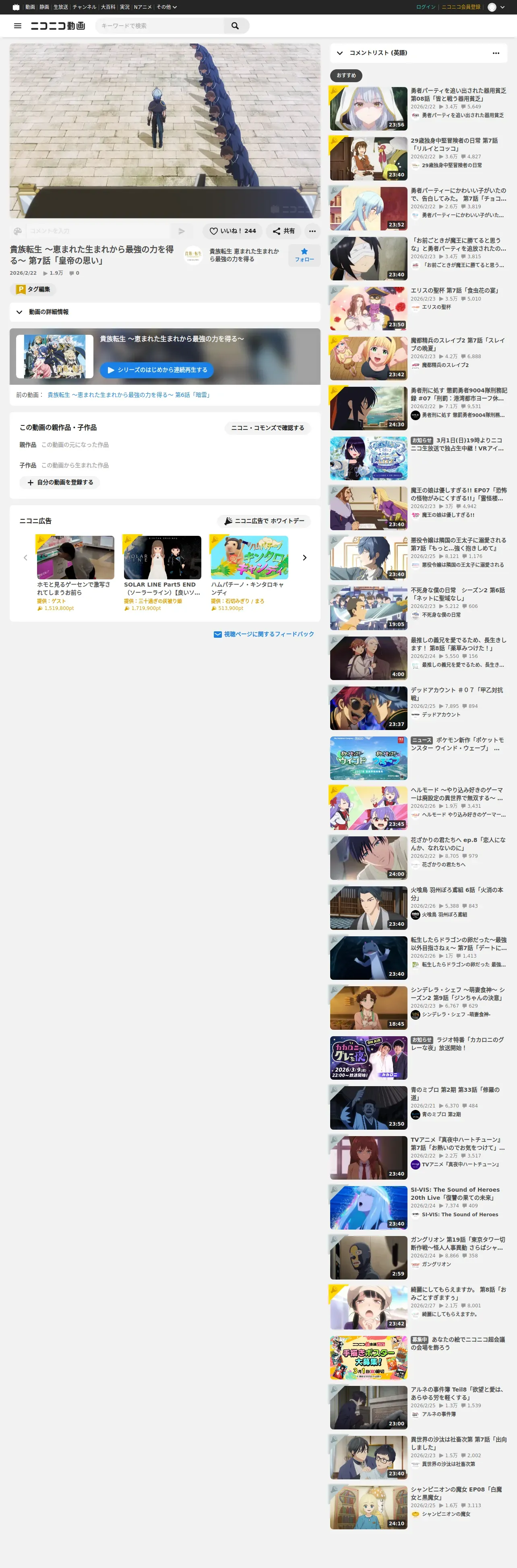The height and width of the screenshot is (1568, 517).
Task: Open the 魔王の娘は優しすぎる!! channel icon
Action: click(x=416, y=515)
